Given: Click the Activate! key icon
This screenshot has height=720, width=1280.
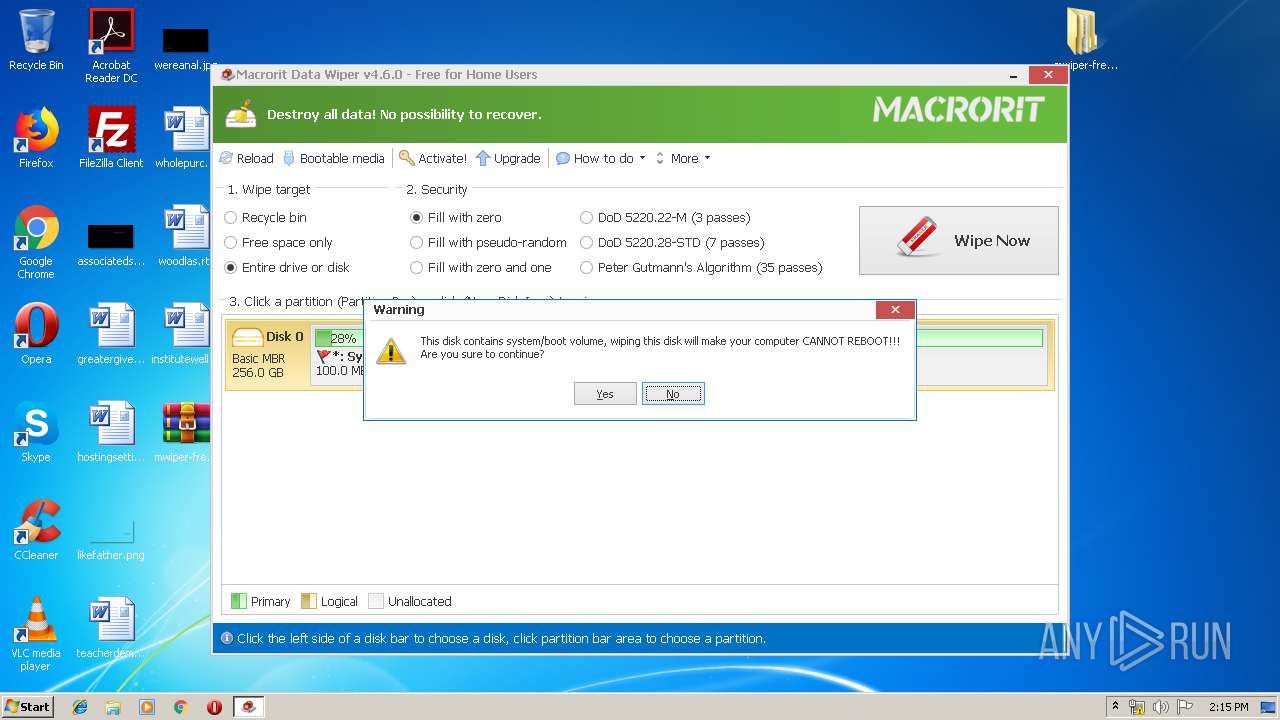Looking at the screenshot, I should [406, 158].
